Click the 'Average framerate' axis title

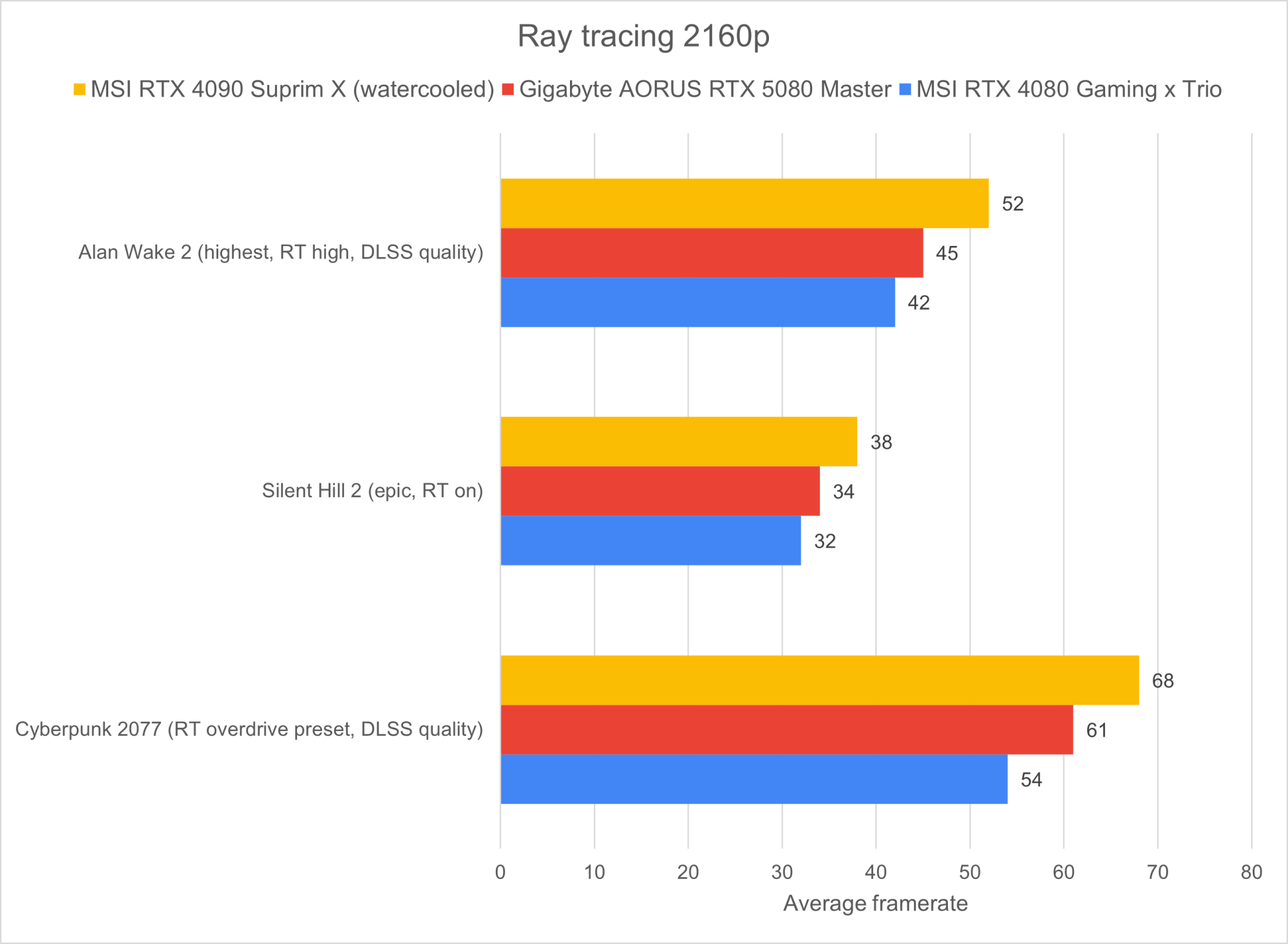tap(875, 903)
